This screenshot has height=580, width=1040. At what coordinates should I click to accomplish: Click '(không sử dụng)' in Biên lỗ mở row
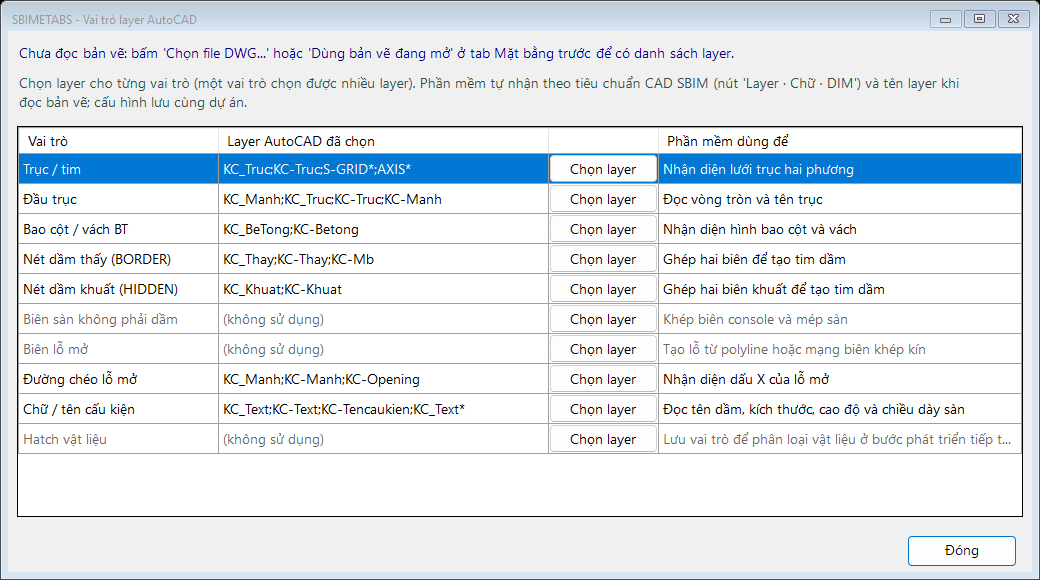[383, 349]
